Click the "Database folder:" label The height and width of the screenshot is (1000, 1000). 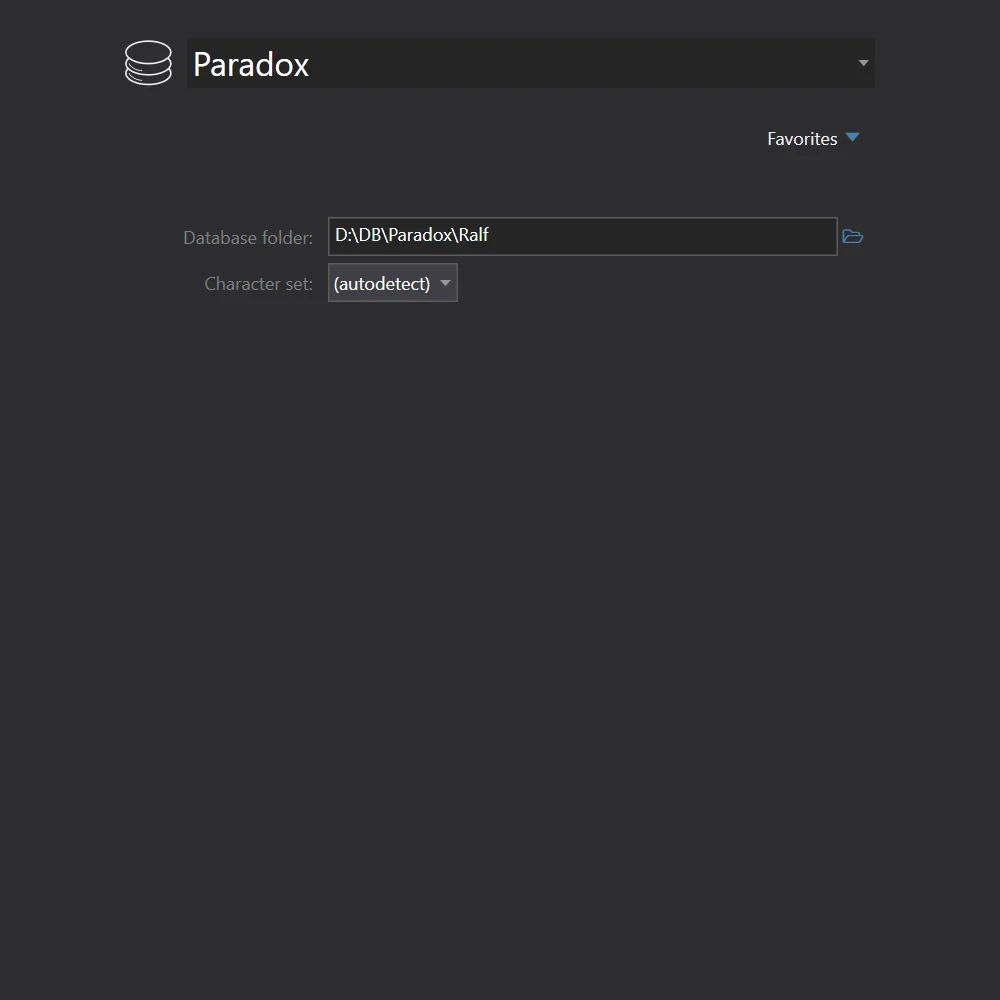[248, 238]
